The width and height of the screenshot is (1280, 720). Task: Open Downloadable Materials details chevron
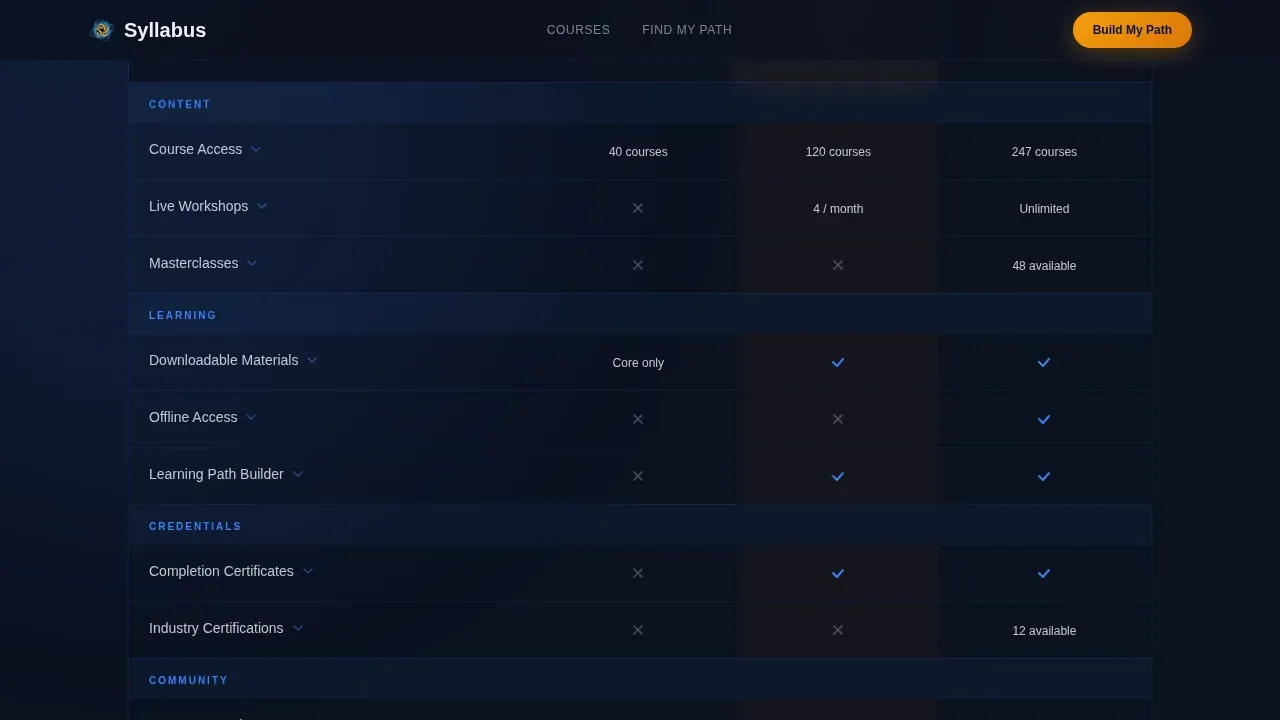pos(312,360)
